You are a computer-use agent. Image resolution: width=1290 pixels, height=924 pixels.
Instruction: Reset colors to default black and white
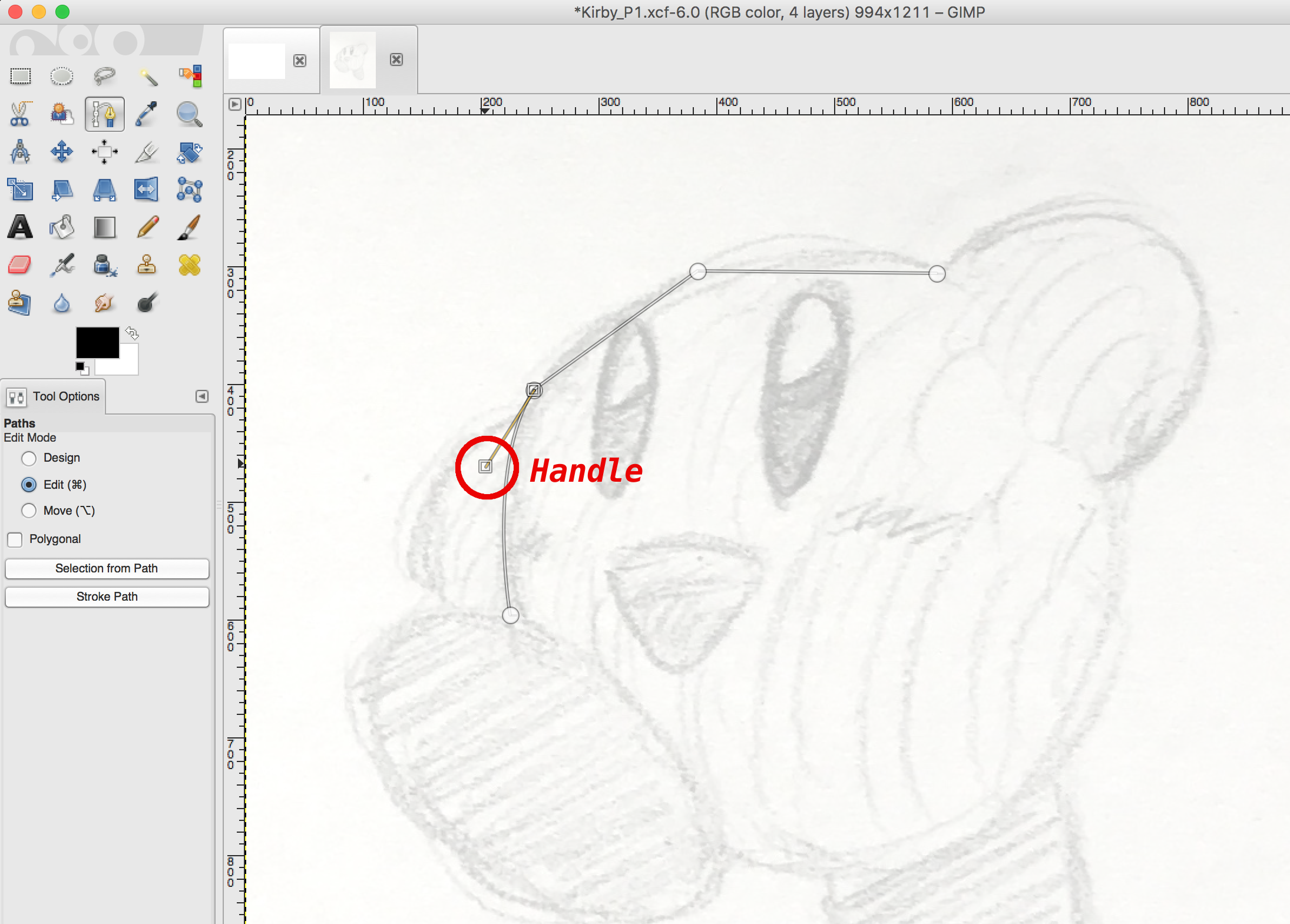[x=82, y=368]
